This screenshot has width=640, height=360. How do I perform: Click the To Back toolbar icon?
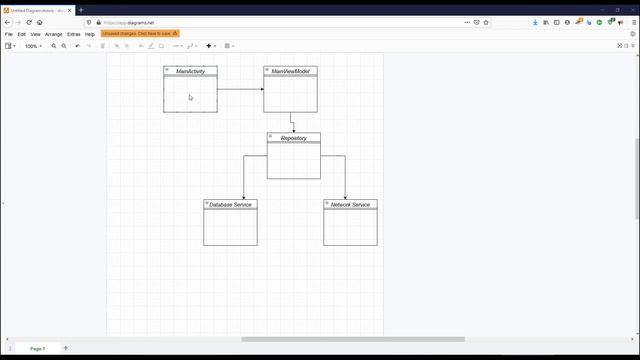[x=127, y=46]
